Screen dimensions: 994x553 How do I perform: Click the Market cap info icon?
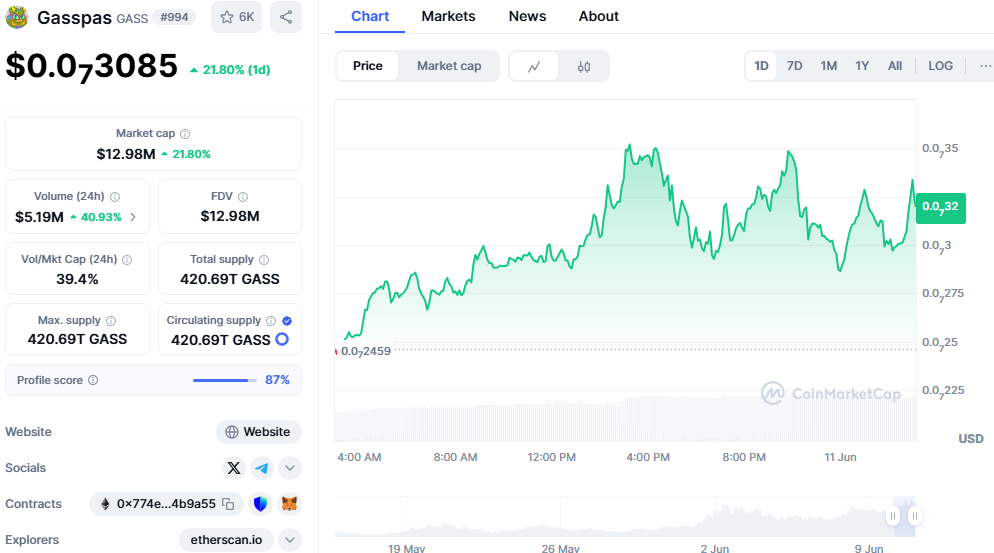(x=185, y=133)
